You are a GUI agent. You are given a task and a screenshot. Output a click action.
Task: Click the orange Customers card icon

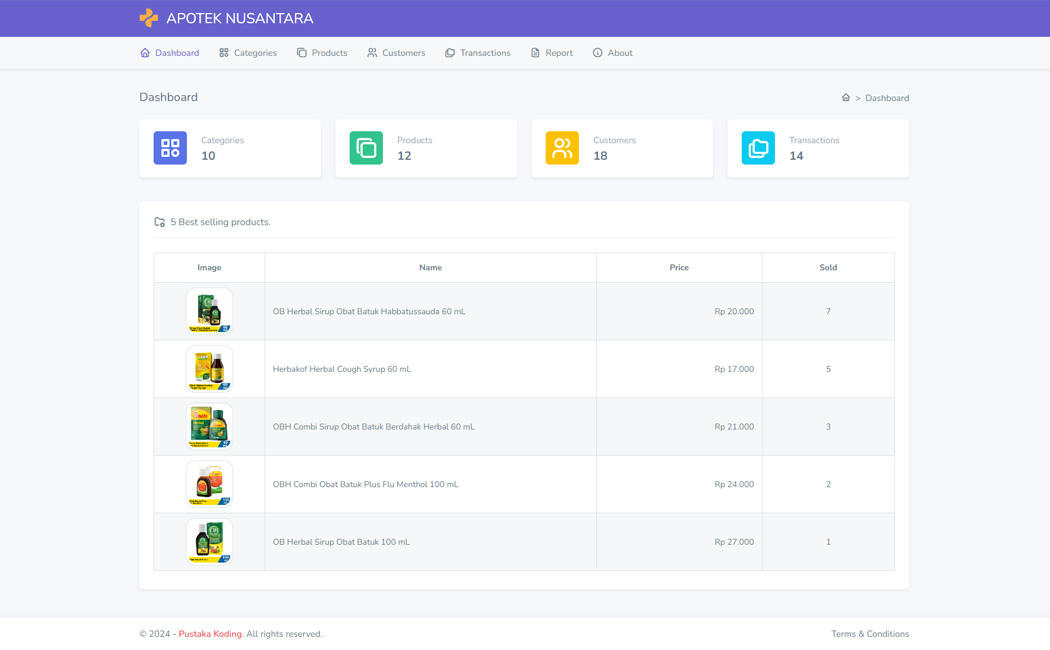click(x=561, y=147)
